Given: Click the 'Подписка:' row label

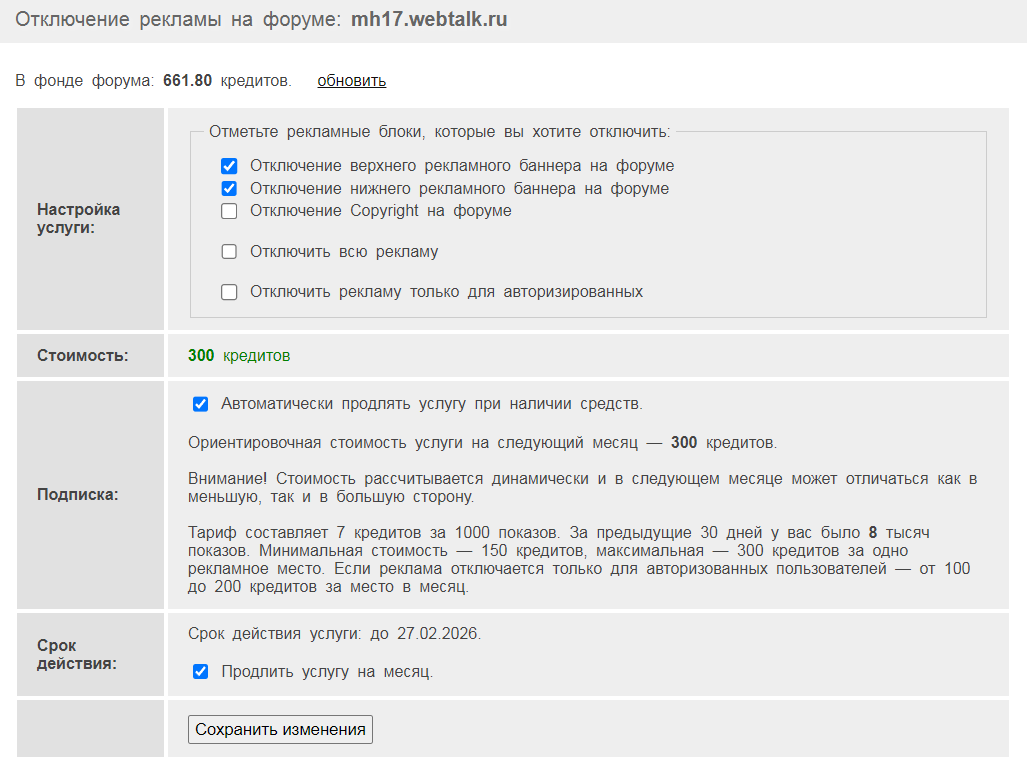Looking at the screenshot, I should [x=78, y=495].
